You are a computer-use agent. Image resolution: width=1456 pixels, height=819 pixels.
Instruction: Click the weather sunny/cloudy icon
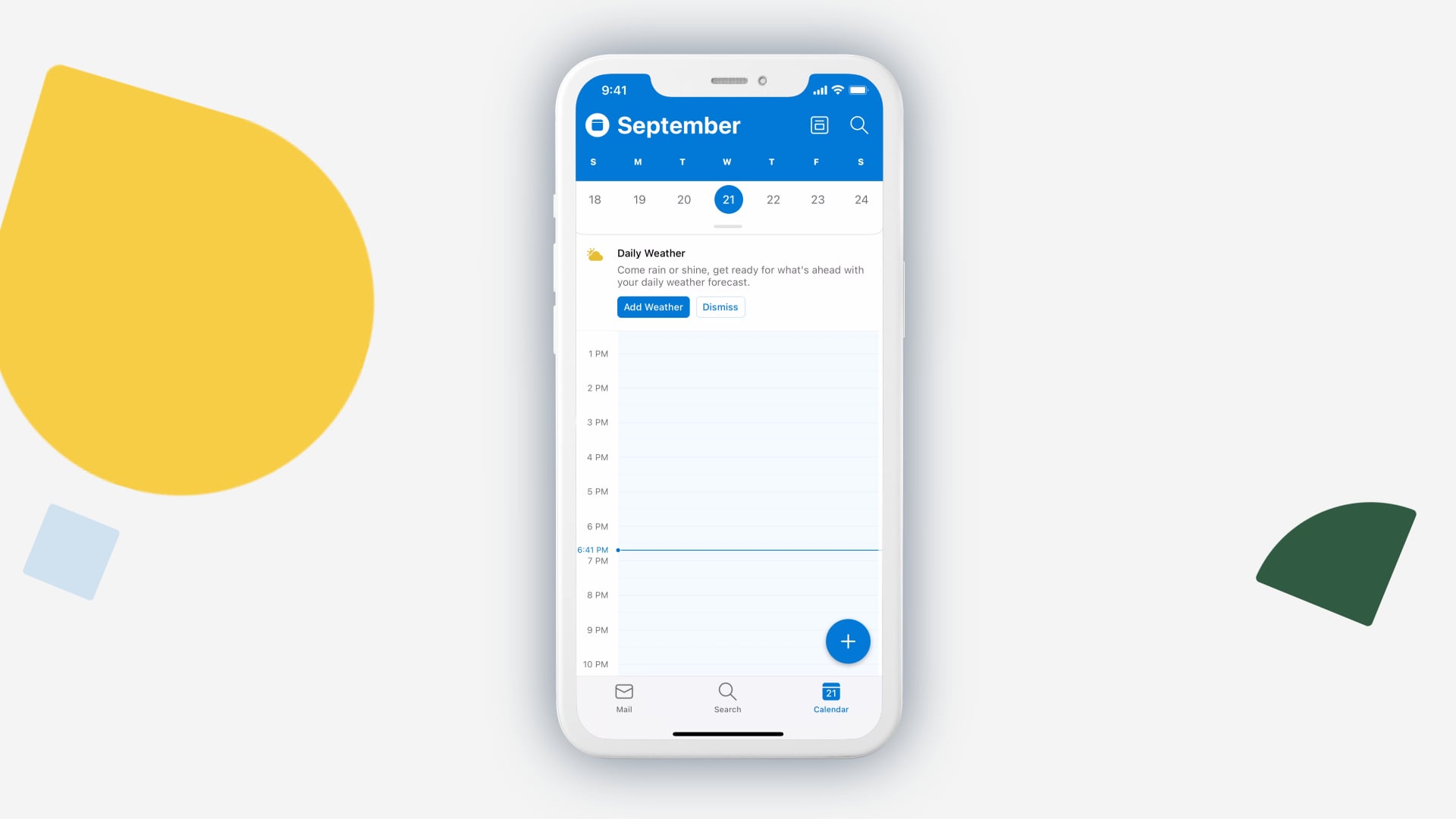click(x=596, y=252)
